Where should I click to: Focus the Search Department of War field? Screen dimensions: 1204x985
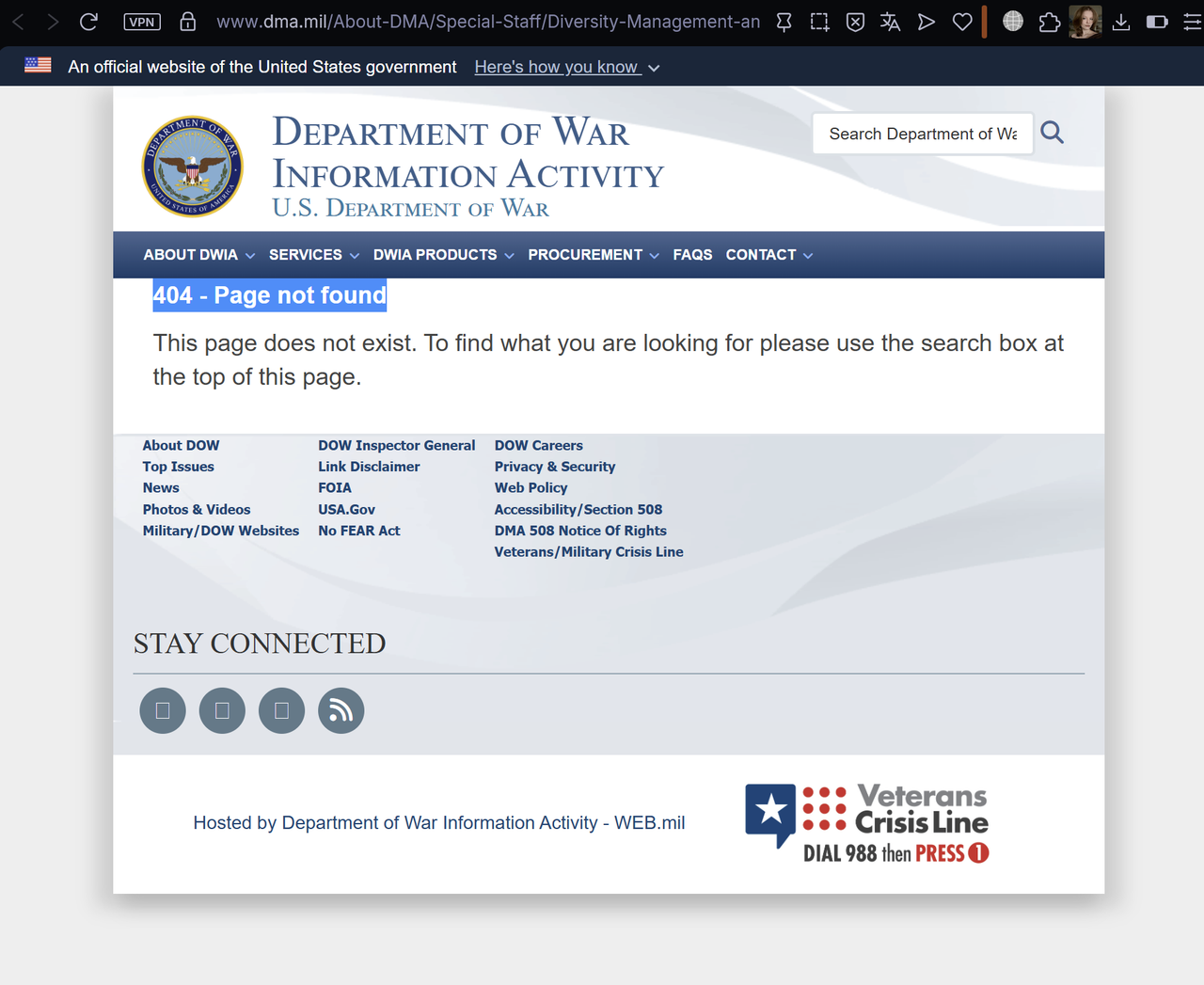[x=923, y=134]
